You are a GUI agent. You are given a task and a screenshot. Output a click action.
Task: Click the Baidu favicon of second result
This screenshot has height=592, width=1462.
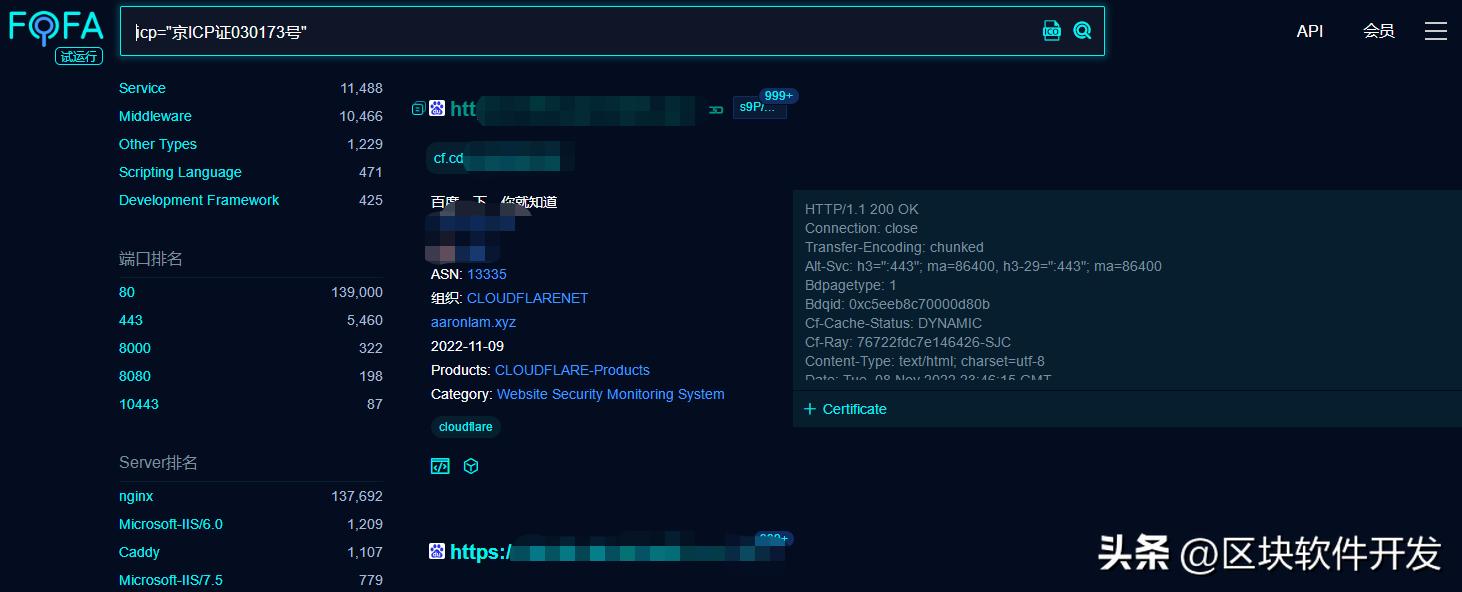(437, 551)
